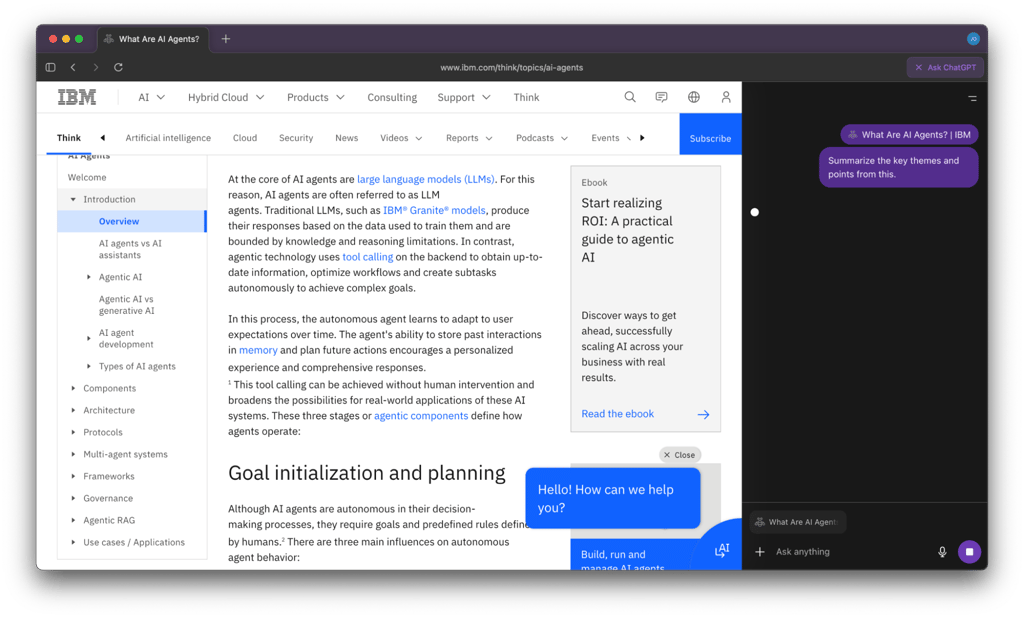Select the Cloud tab
The height and width of the screenshot is (618, 1024).
pyautogui.click(x=245, y=138)
